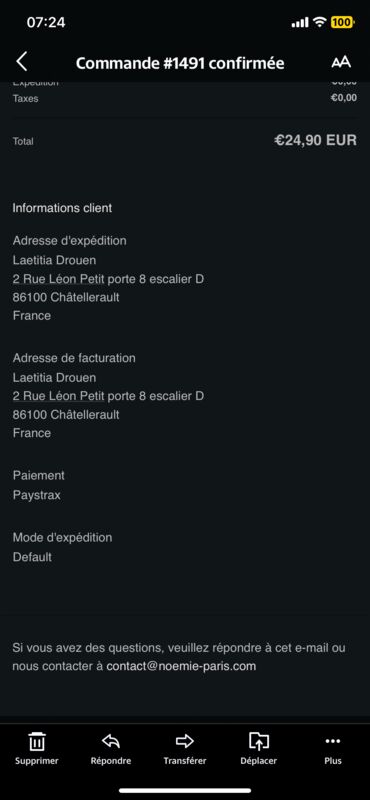The width and height of the screenshot is (370, 800).
Task: Tap the back arrow icon
Action: [x=21, y=62]
